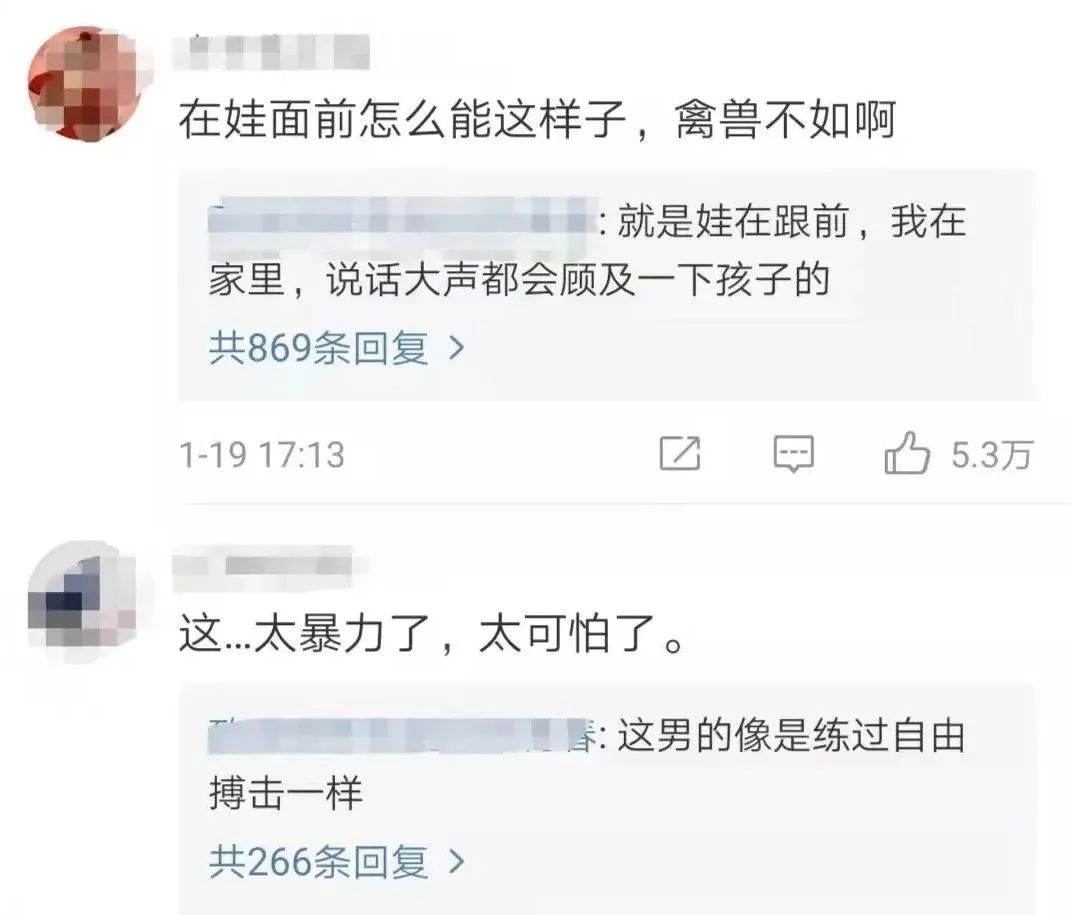Tap blurred replier name before 就是娃在跟前
The width and height of the screenshot is (1071, 915).
402,219
